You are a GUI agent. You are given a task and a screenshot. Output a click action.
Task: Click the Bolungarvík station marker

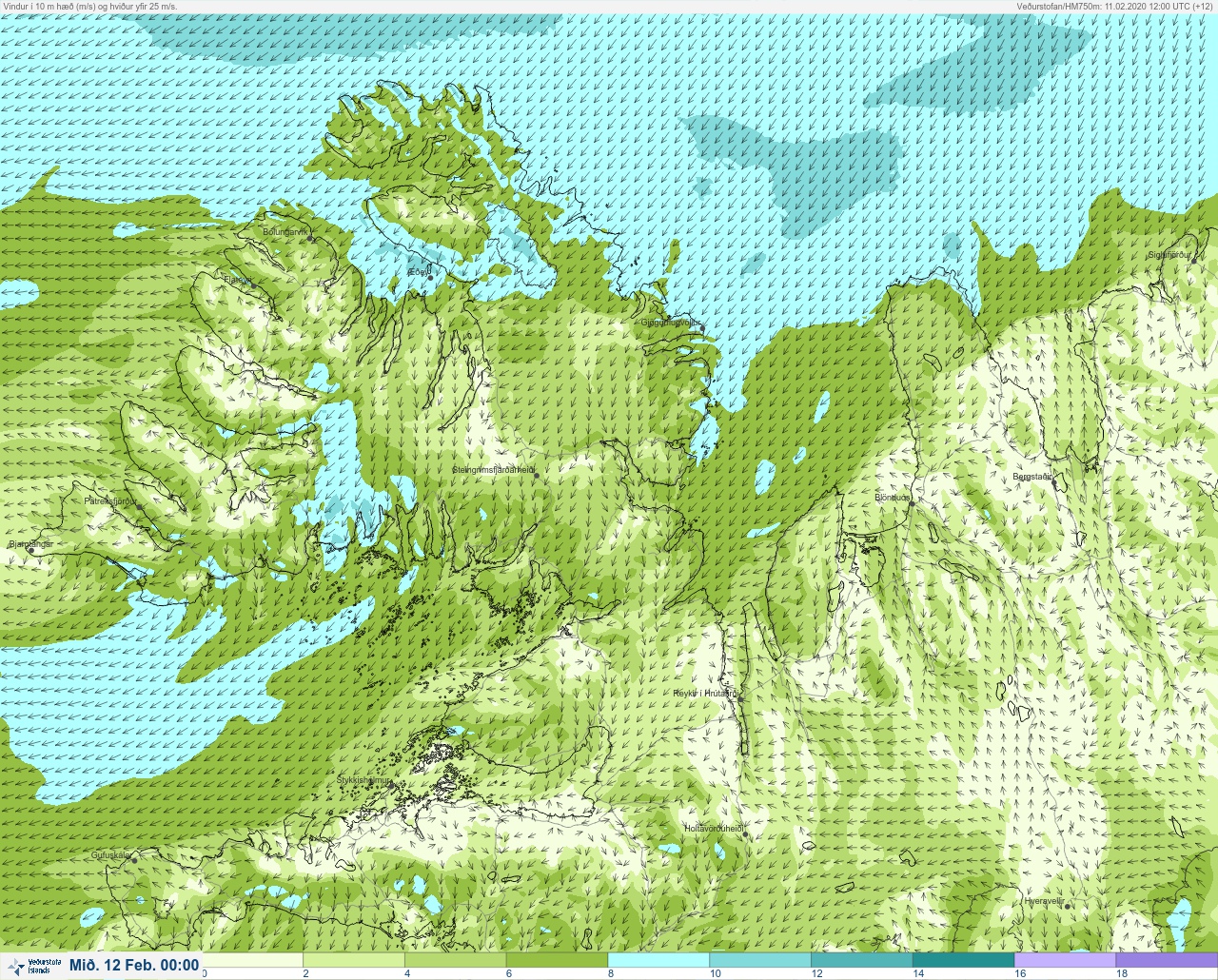(x=312, y=238)
